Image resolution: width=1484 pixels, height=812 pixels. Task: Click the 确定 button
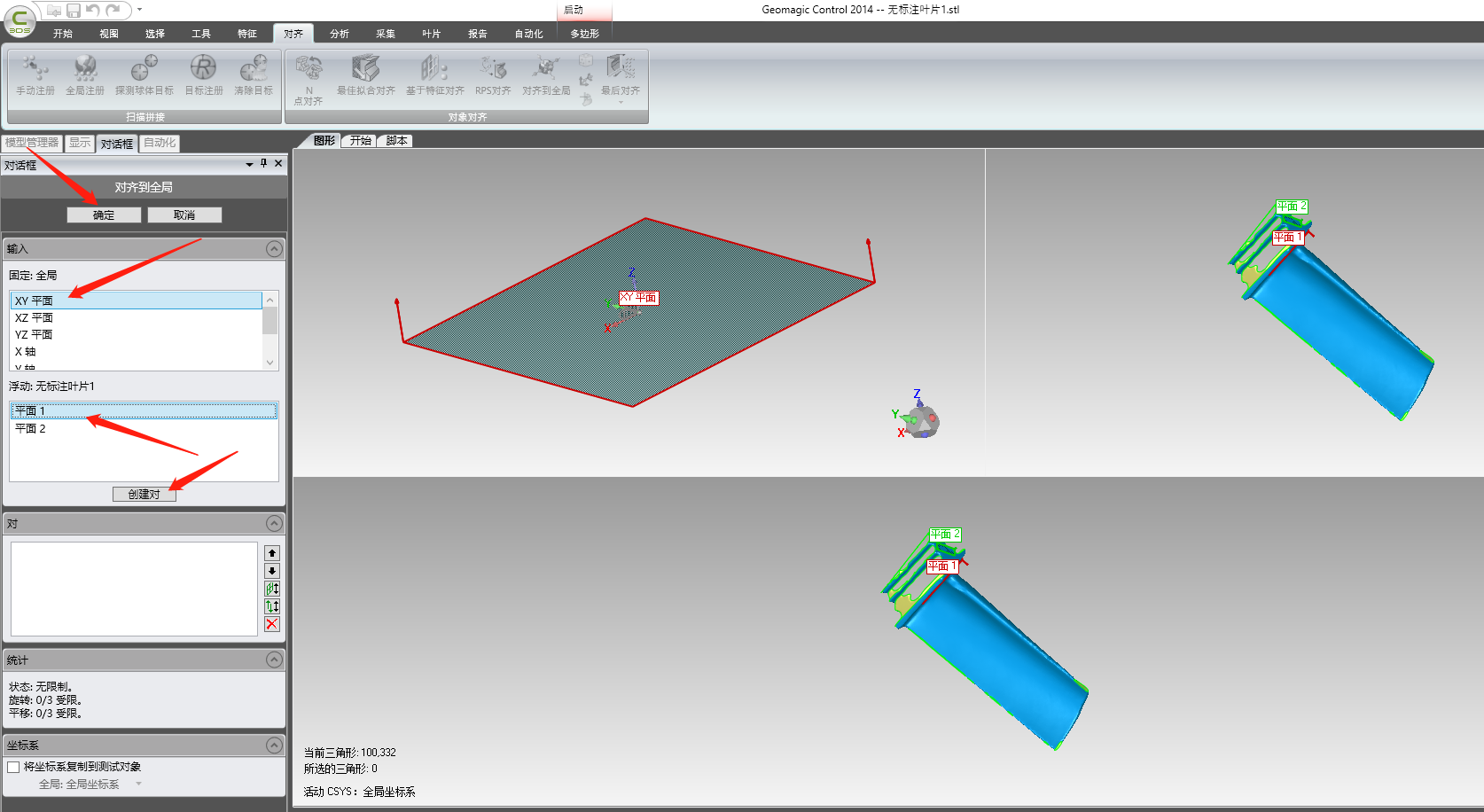click(x=104, y=215)
